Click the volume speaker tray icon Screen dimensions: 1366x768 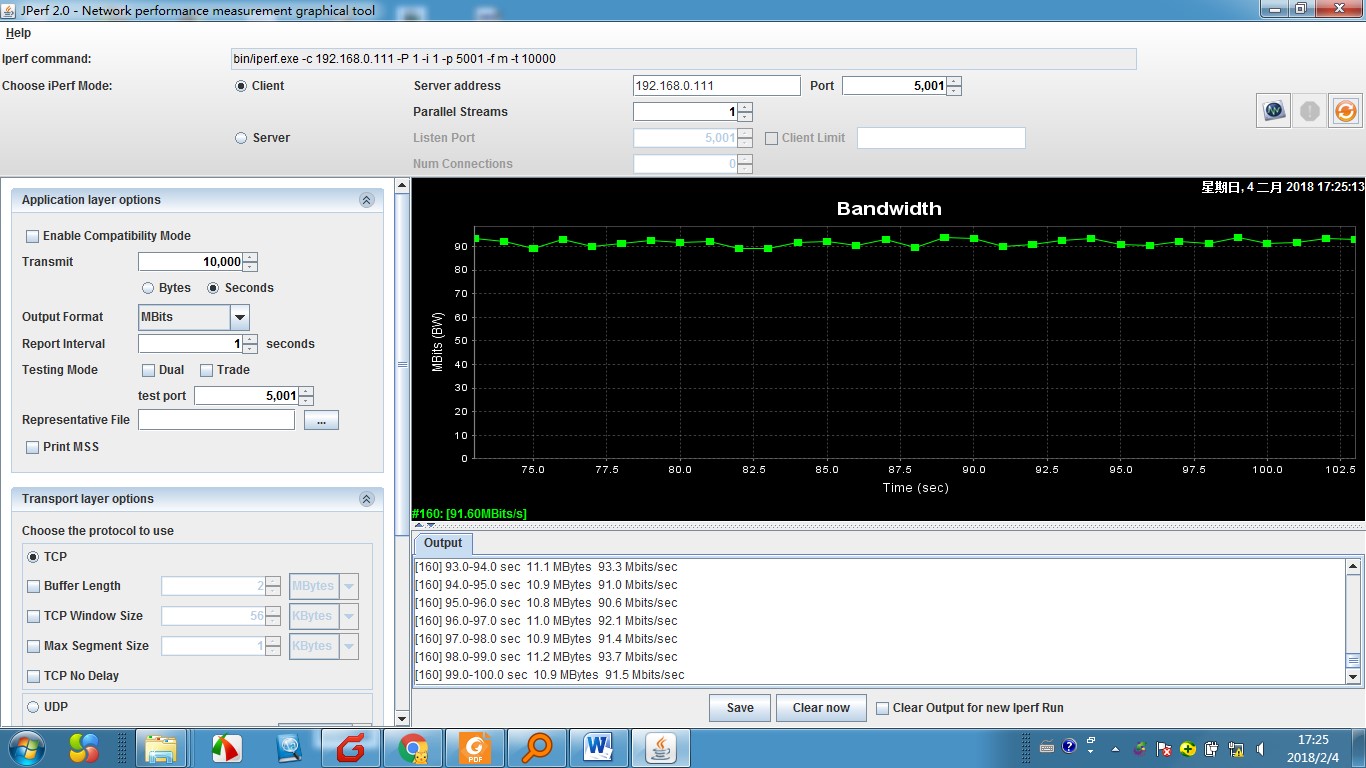[x=1261, y=748]
